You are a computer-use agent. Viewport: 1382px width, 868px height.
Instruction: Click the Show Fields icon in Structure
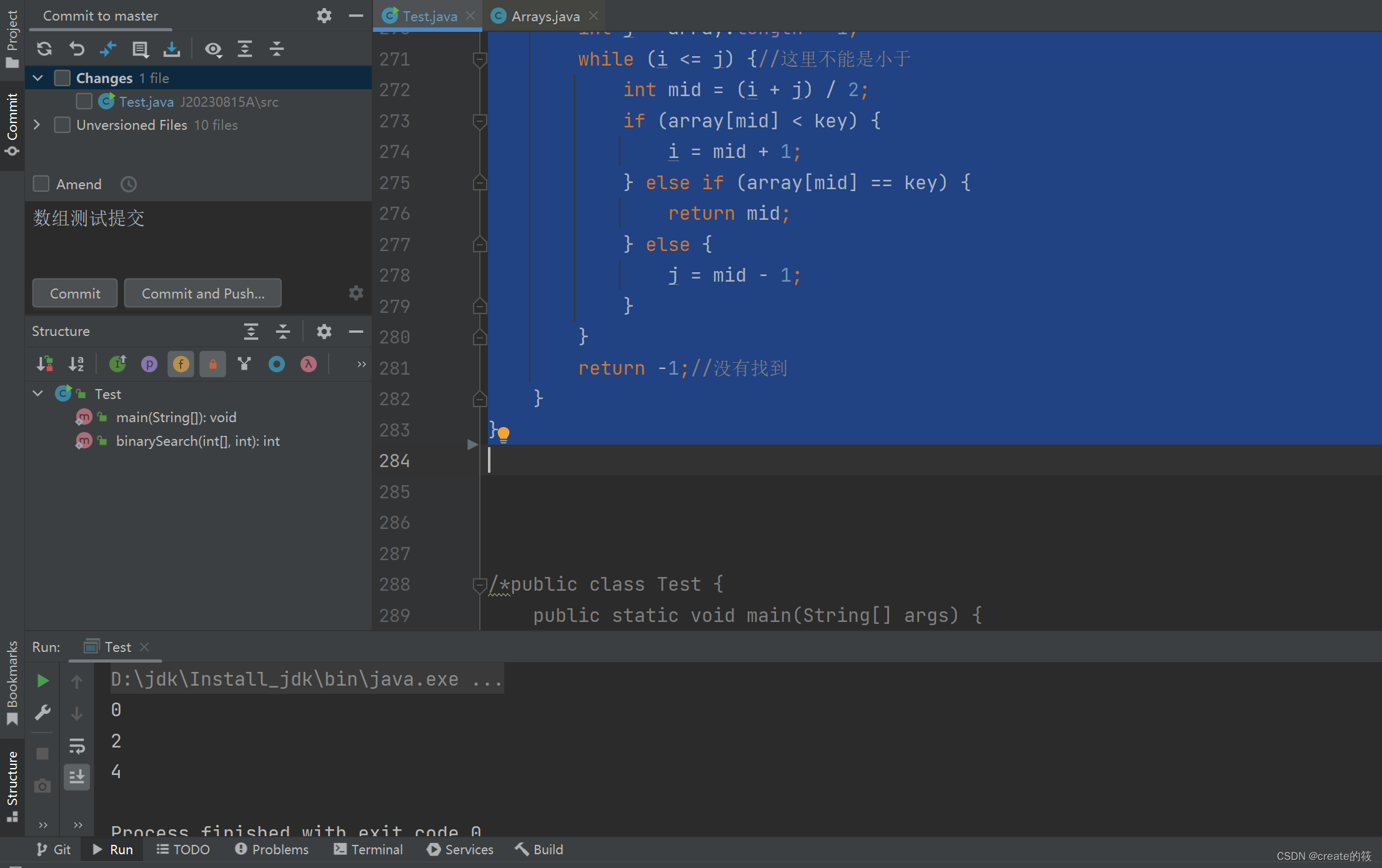tap(181, 364)
